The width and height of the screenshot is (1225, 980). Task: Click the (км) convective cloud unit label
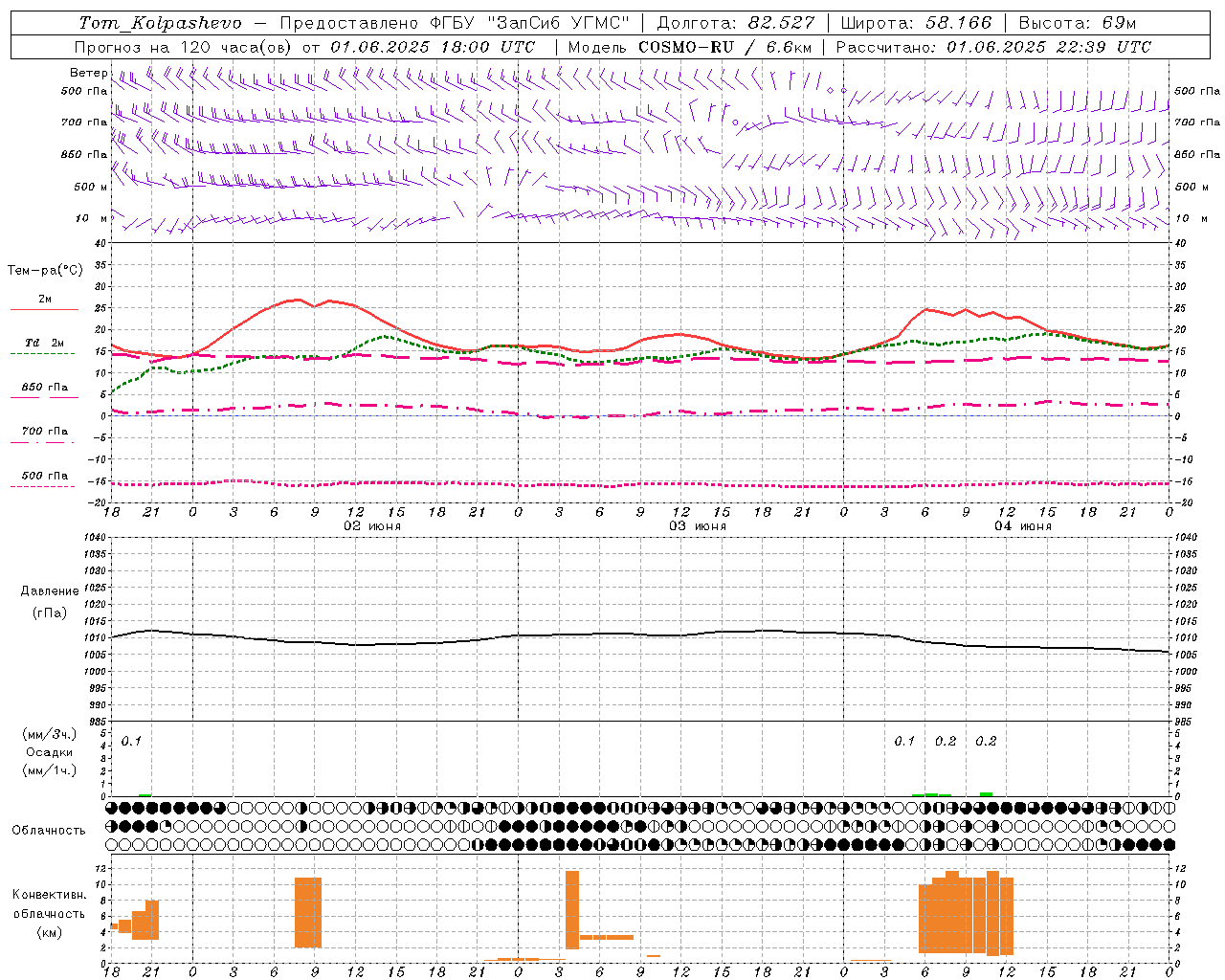point(50,932)
